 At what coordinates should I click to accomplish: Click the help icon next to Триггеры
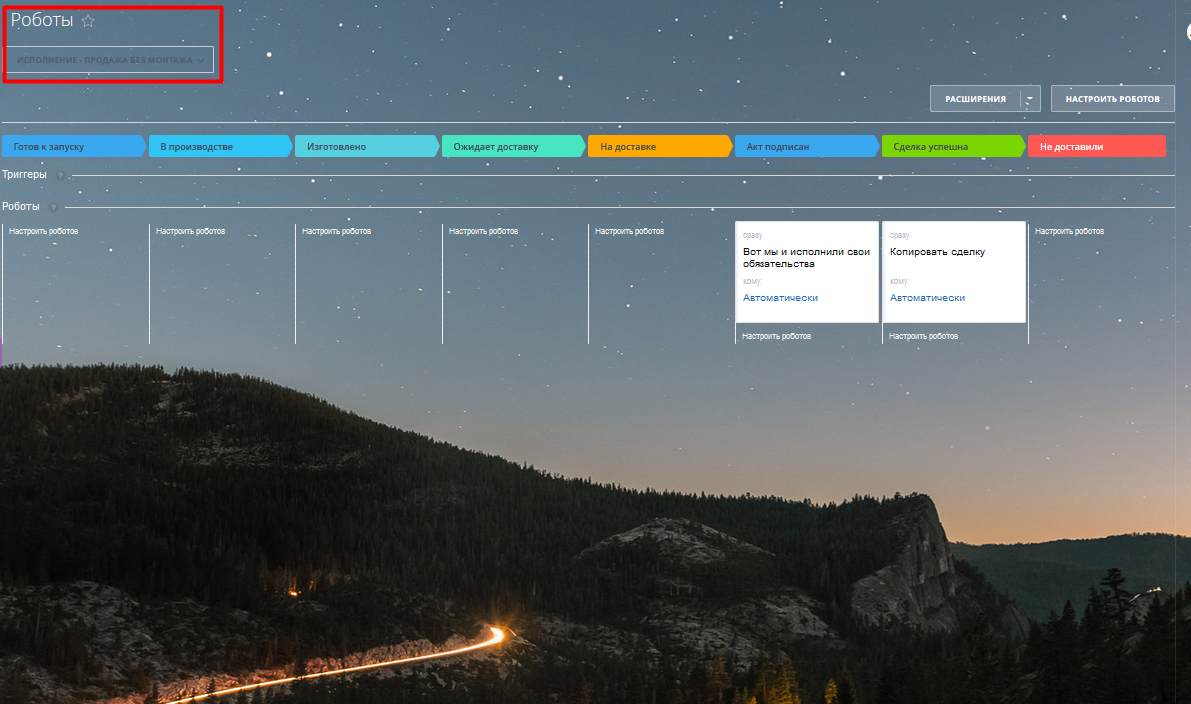60,175
